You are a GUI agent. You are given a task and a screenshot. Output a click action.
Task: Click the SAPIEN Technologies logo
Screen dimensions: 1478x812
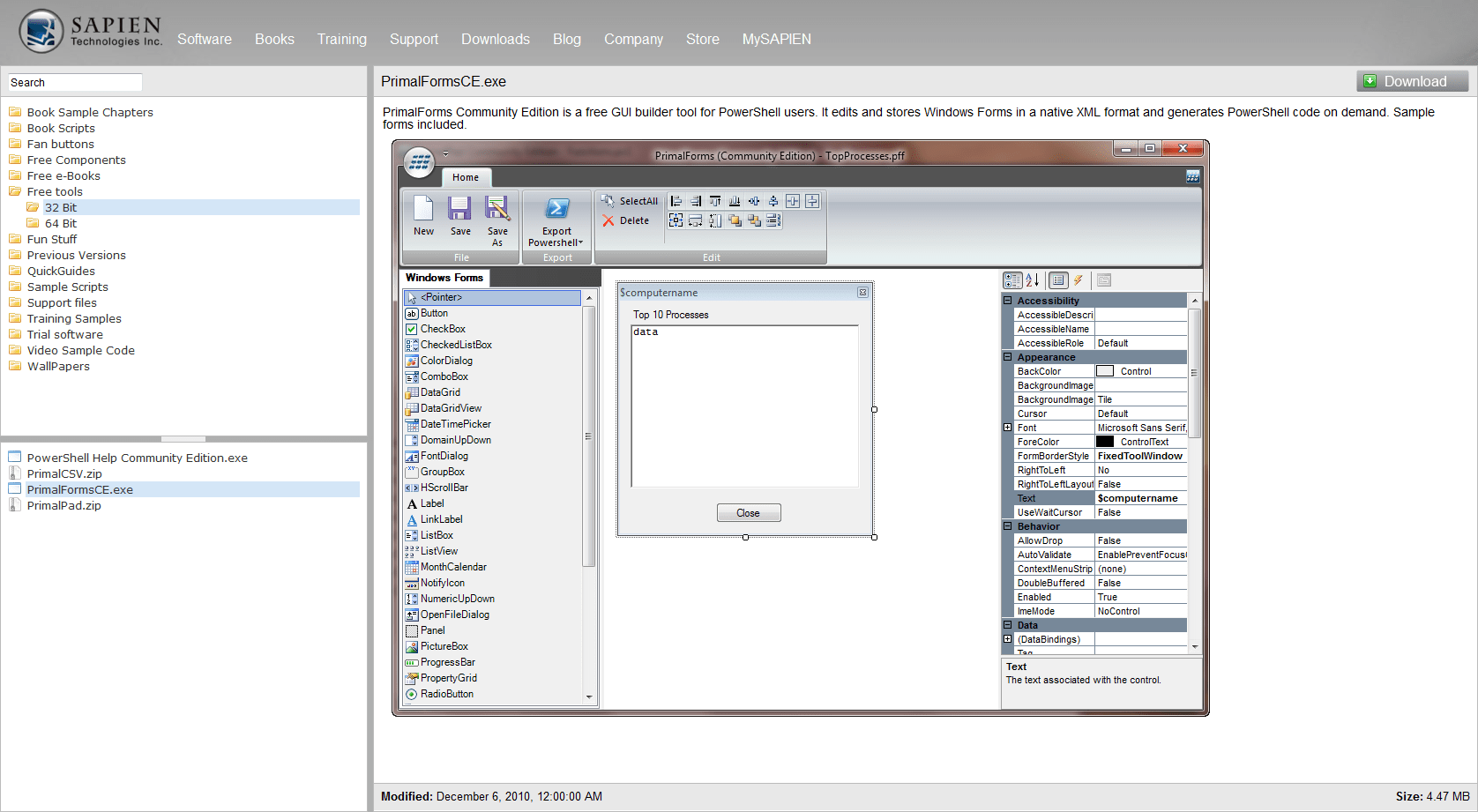click(91, 32)
